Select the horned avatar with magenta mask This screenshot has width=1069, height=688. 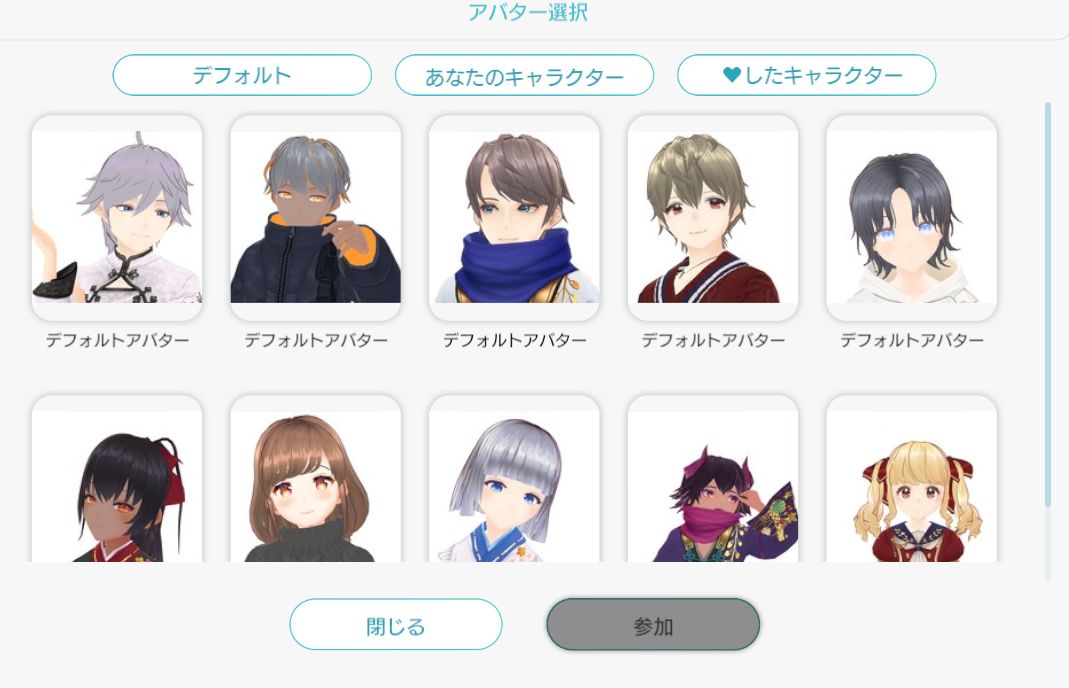pos(712,479)
